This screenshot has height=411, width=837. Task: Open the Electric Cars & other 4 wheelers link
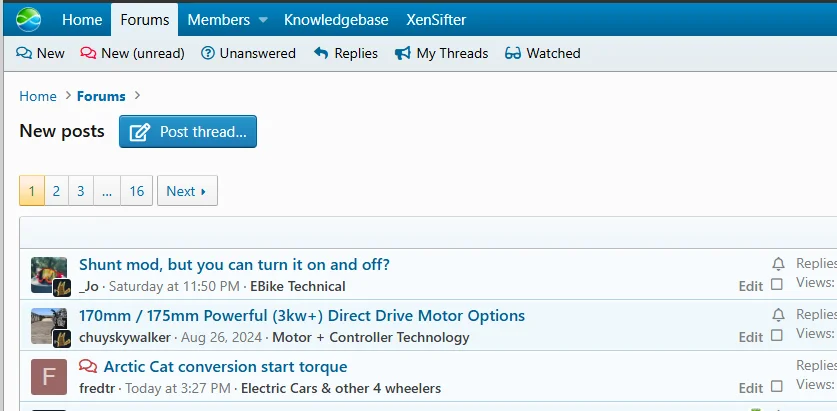pyautogui.click(x=341, y=389)
